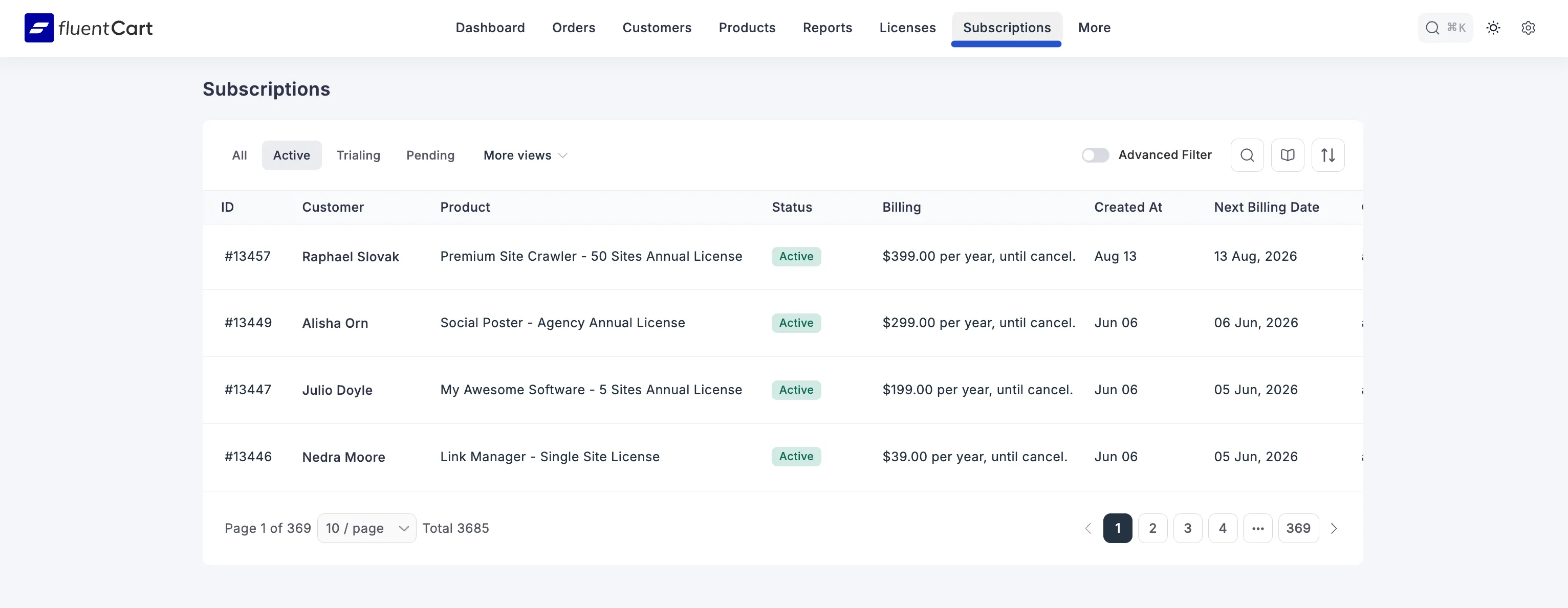Enable the Advanced Filter toggle
The width and height of the screenshot is (1568, 608).
click(1095, 155)
